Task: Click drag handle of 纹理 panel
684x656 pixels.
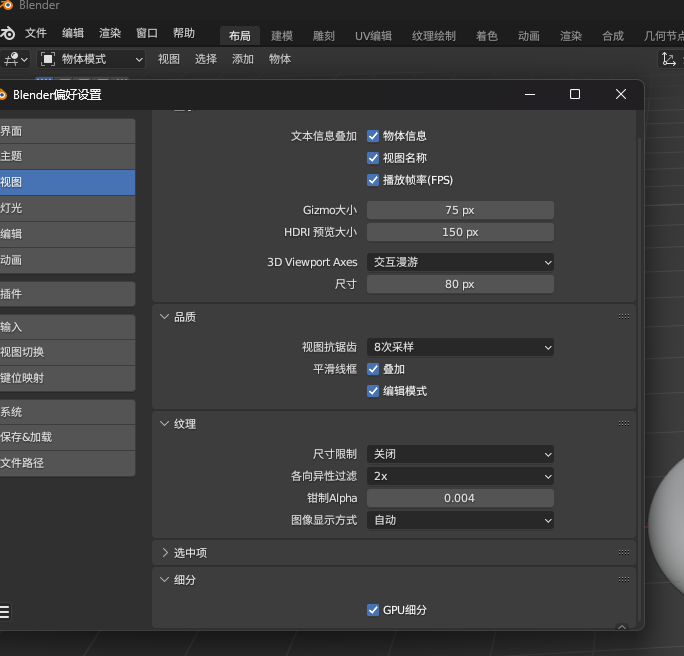Action: point(624,424)
